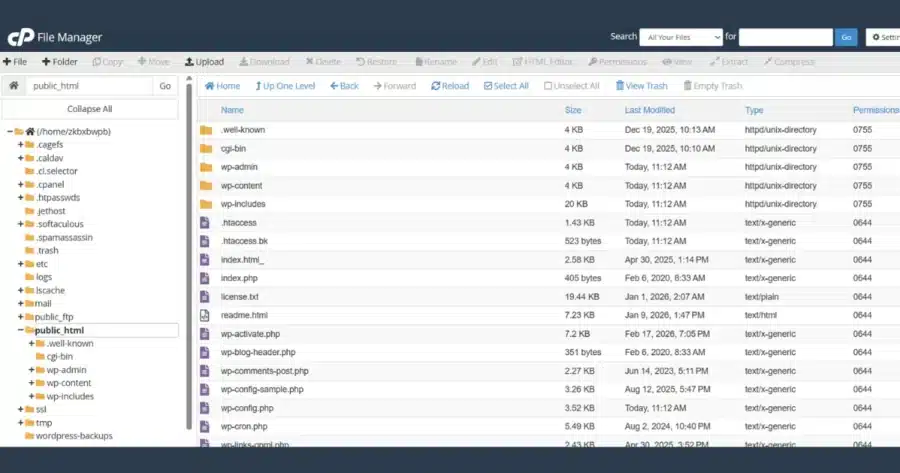The image size is (900, 473).
Task: Open the HTML Editor tool
Action: coord(542,61)
